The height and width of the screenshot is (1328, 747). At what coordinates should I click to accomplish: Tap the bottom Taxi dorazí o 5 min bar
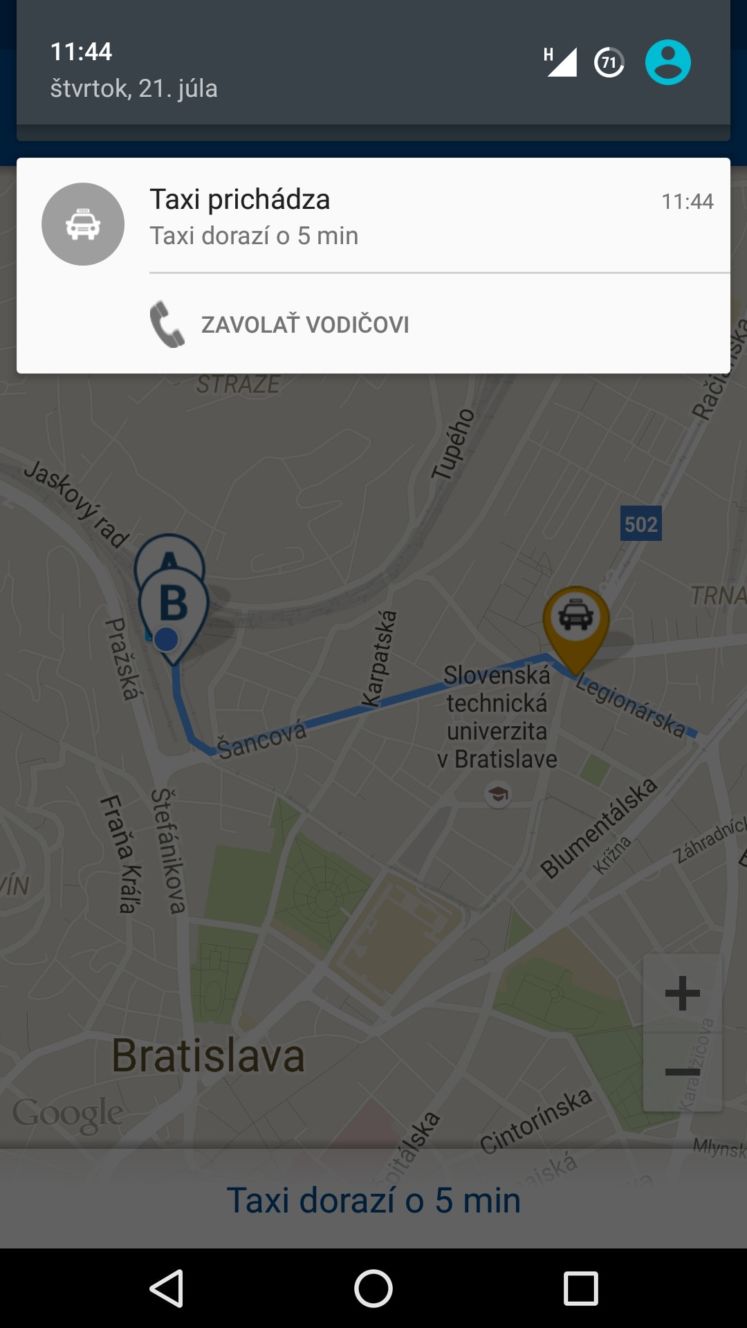(x=373, y=1199)
